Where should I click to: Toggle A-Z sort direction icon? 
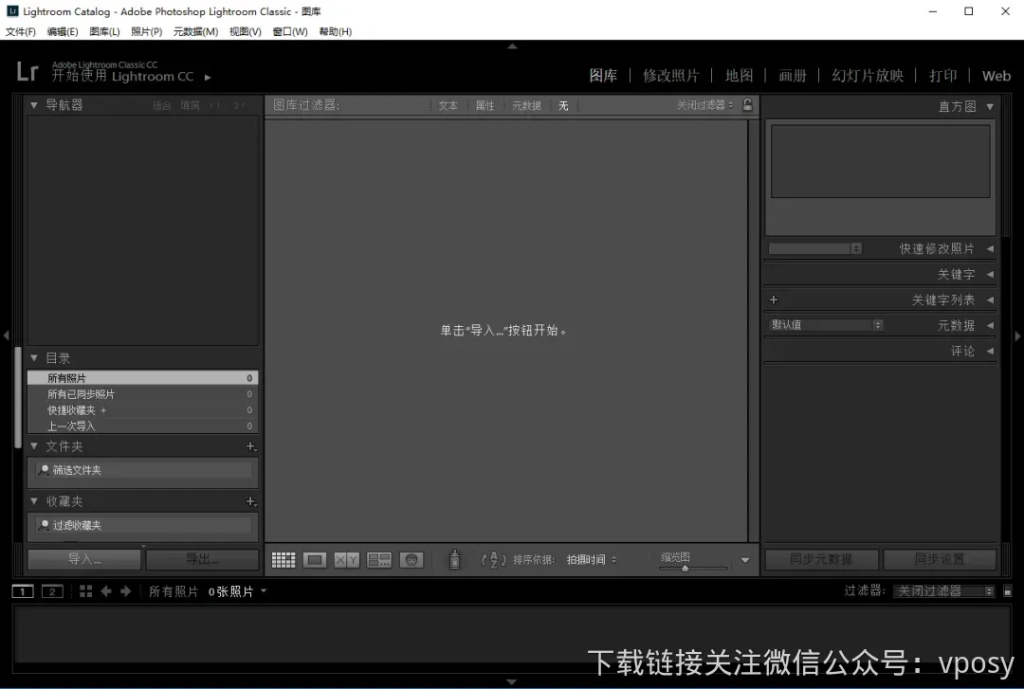tap(494, 560)
